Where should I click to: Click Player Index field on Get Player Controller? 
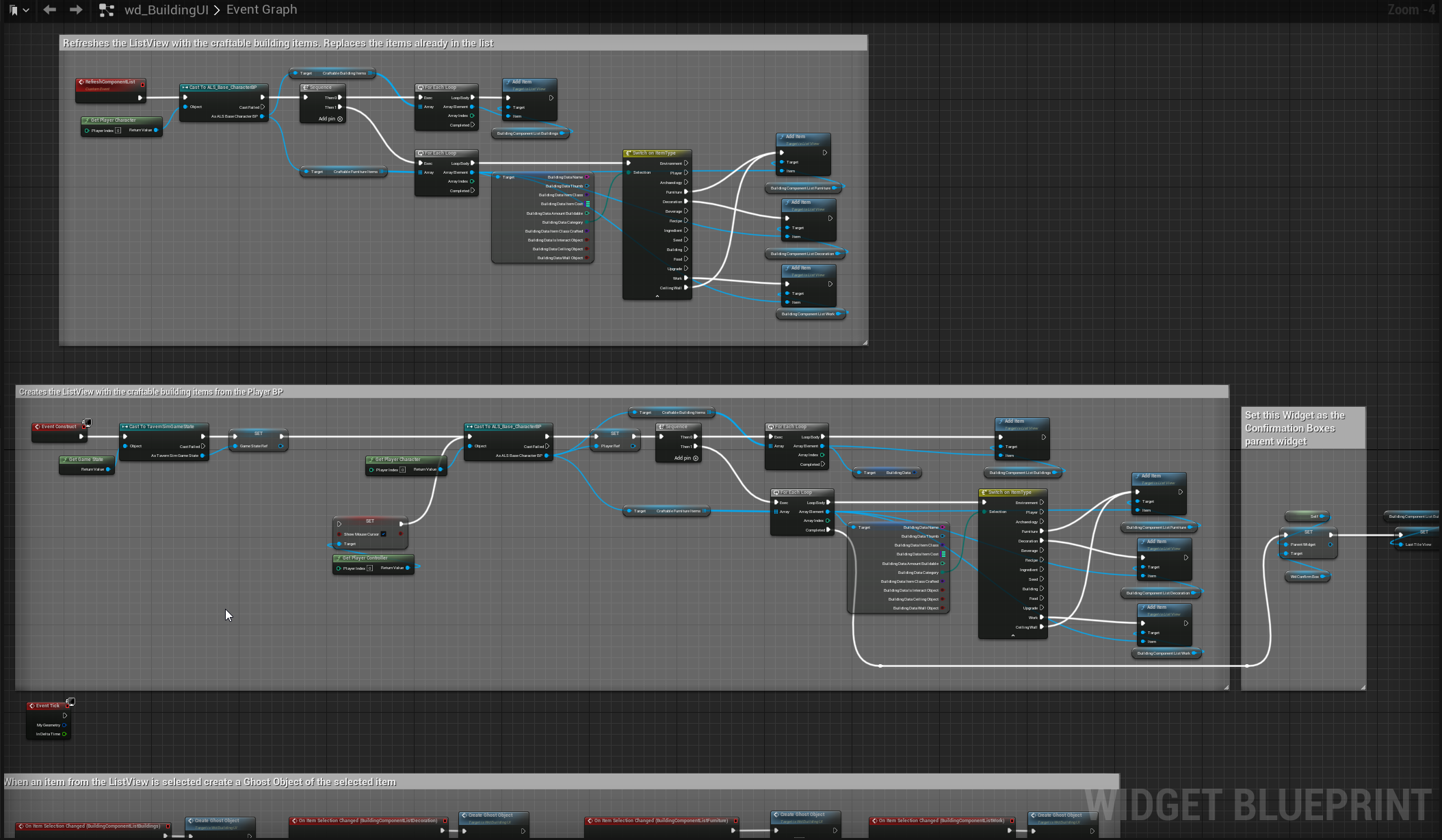click(370, 568)
